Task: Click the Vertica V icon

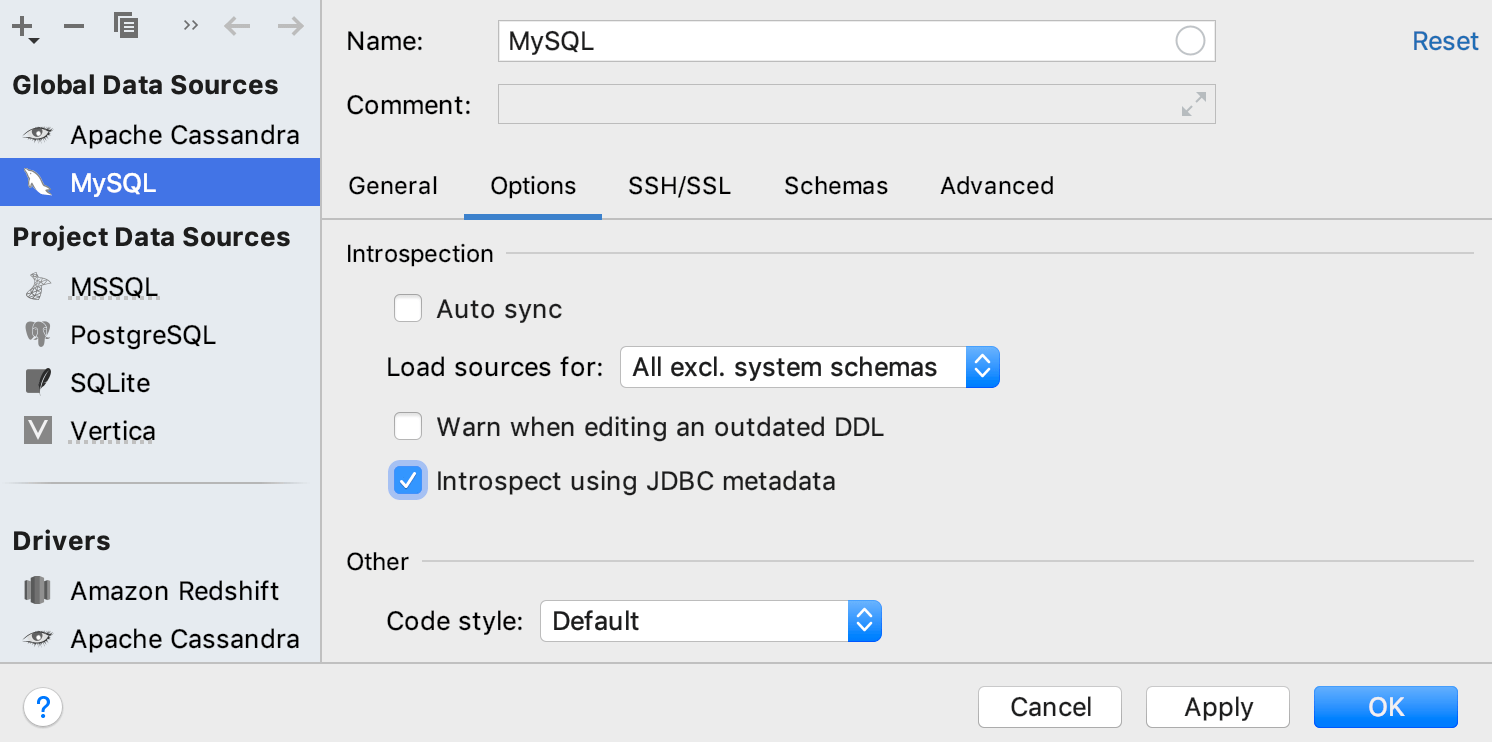Action: (38, 431)
